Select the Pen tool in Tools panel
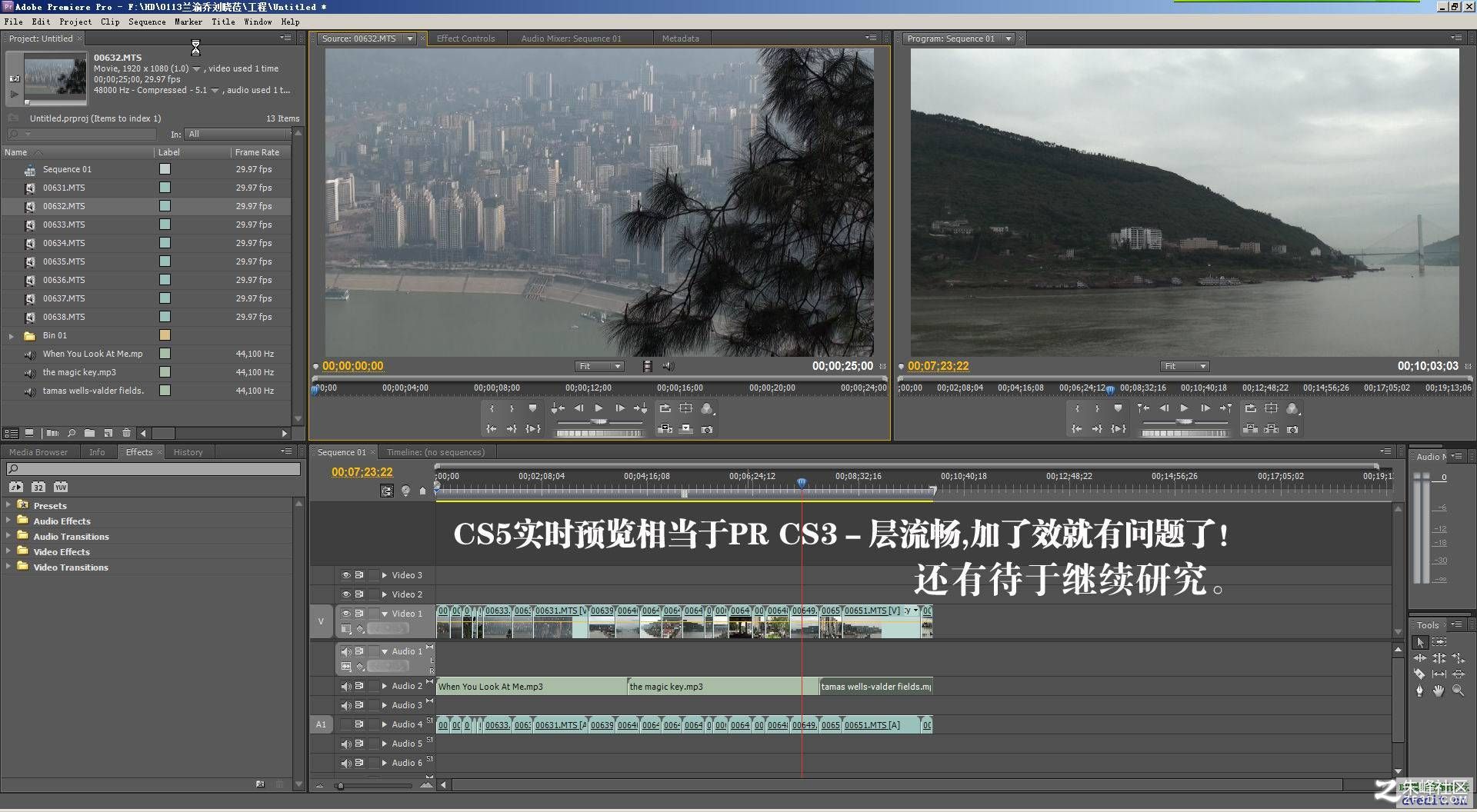The height and width of the screenshot is (812, 1477). coord(1419,691)
